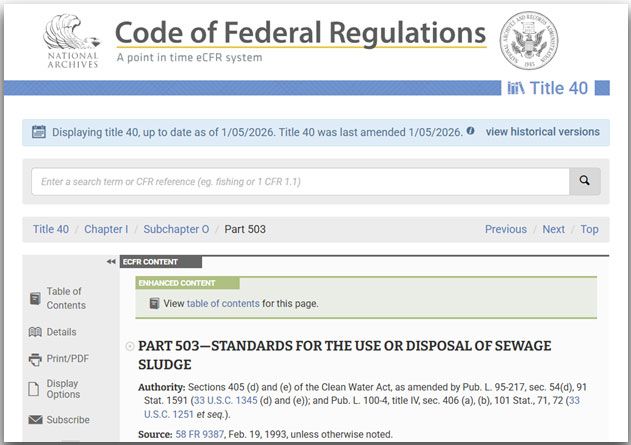631x445 pixels.
Task: Click Previous navigation link
Action: (505, 229)
